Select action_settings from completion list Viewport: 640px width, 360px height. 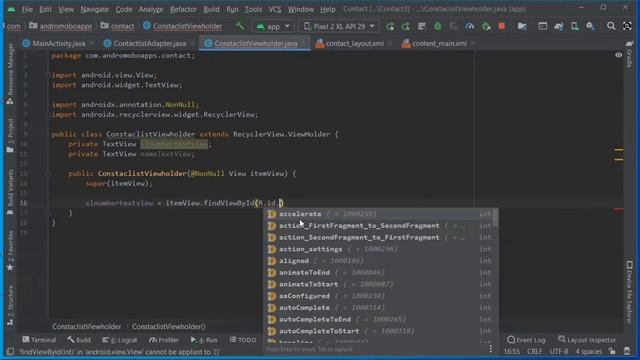click(380, 249)
